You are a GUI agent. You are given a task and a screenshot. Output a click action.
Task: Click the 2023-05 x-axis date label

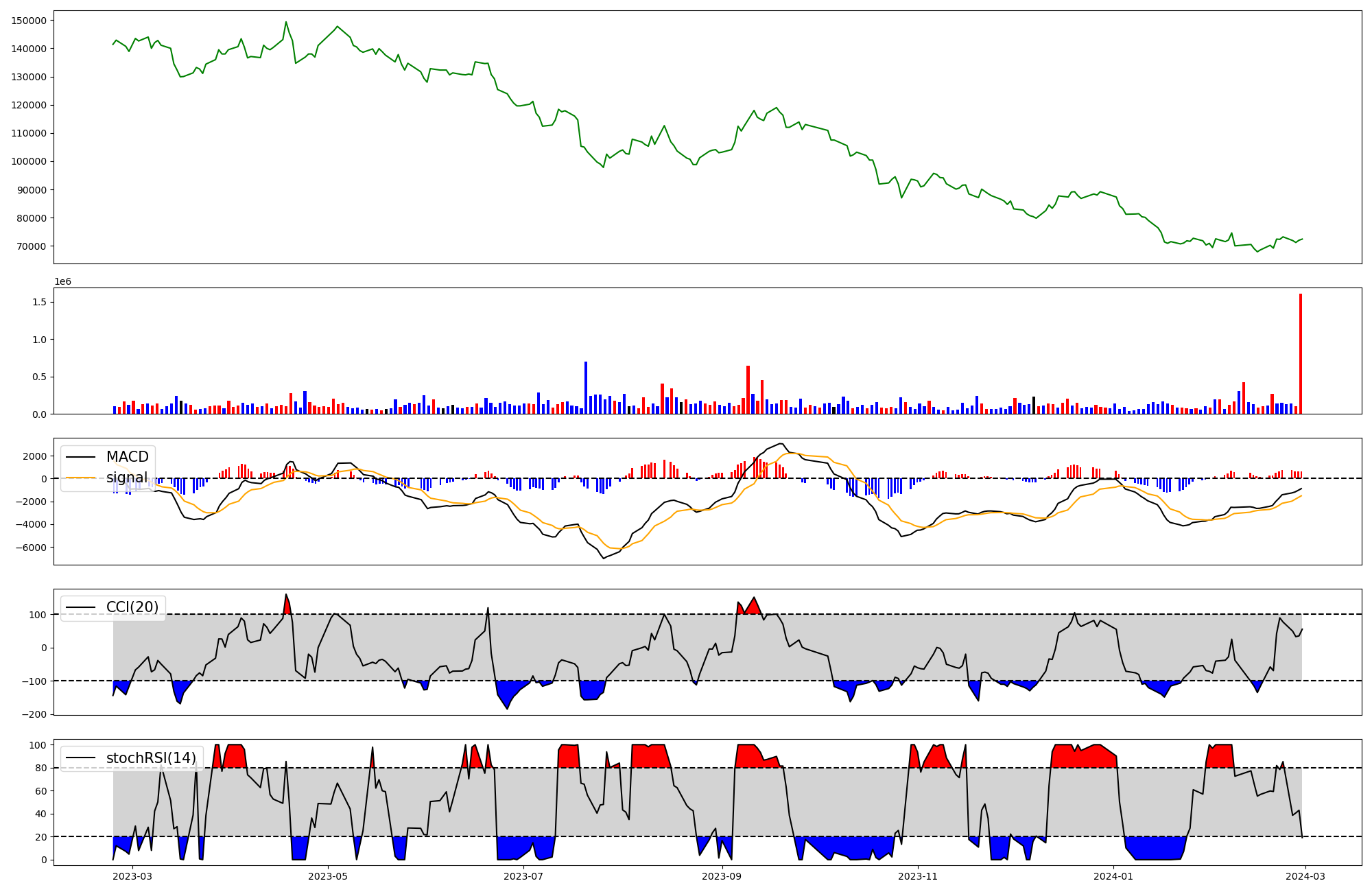(x=328, y=876)
